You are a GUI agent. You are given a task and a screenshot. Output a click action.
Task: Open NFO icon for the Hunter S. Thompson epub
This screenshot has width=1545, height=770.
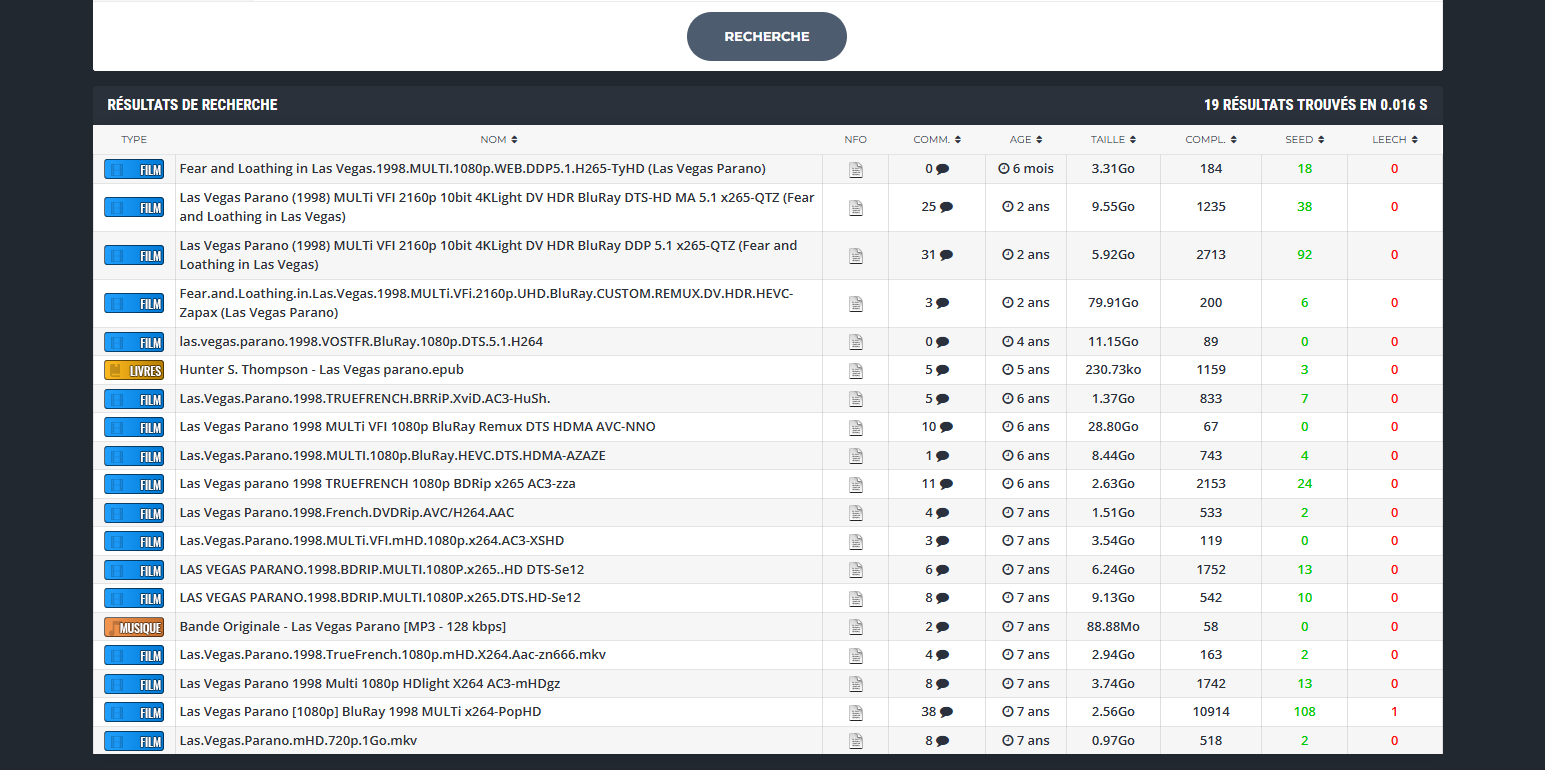(x=855, y=371)
